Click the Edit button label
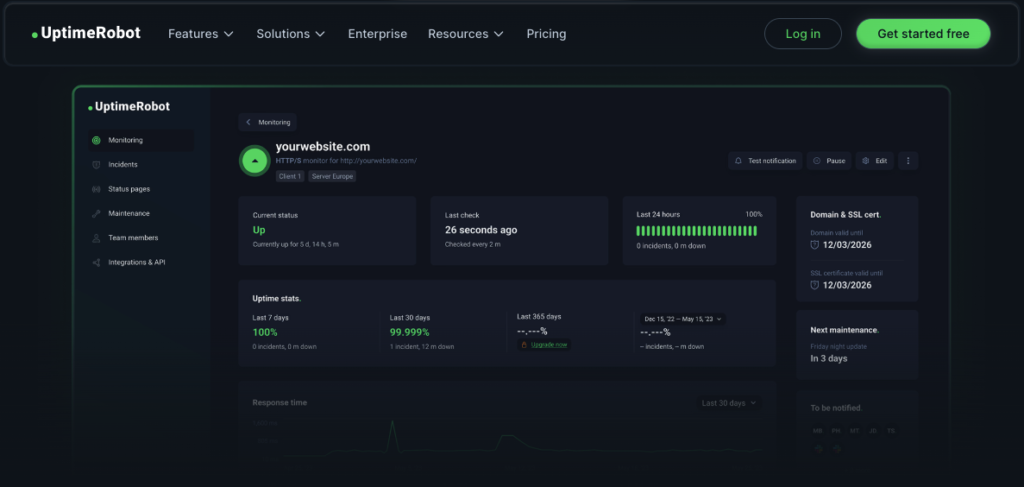Viewport: 1024px width, 487px height. (882, 161)
